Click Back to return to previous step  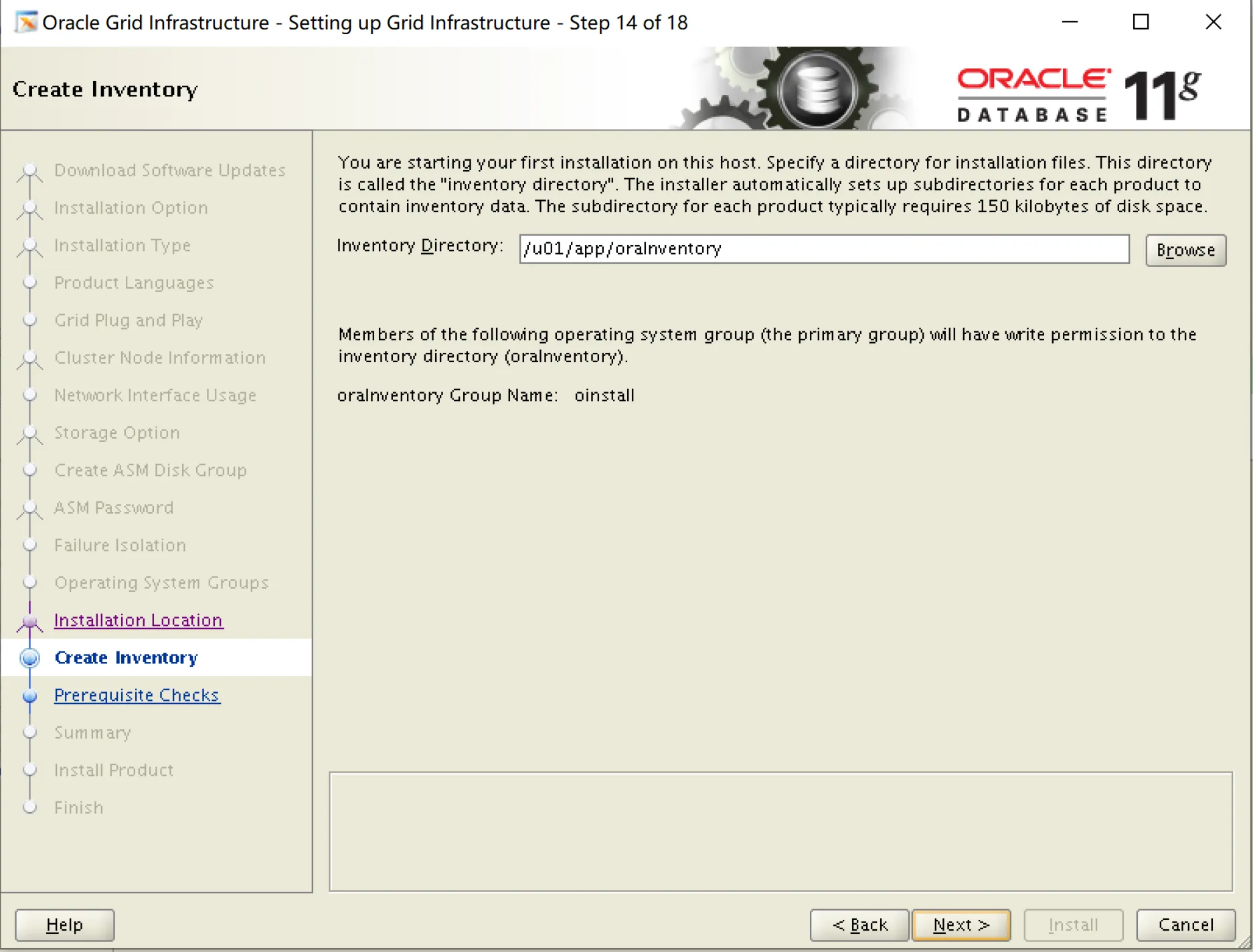[859, 925]
